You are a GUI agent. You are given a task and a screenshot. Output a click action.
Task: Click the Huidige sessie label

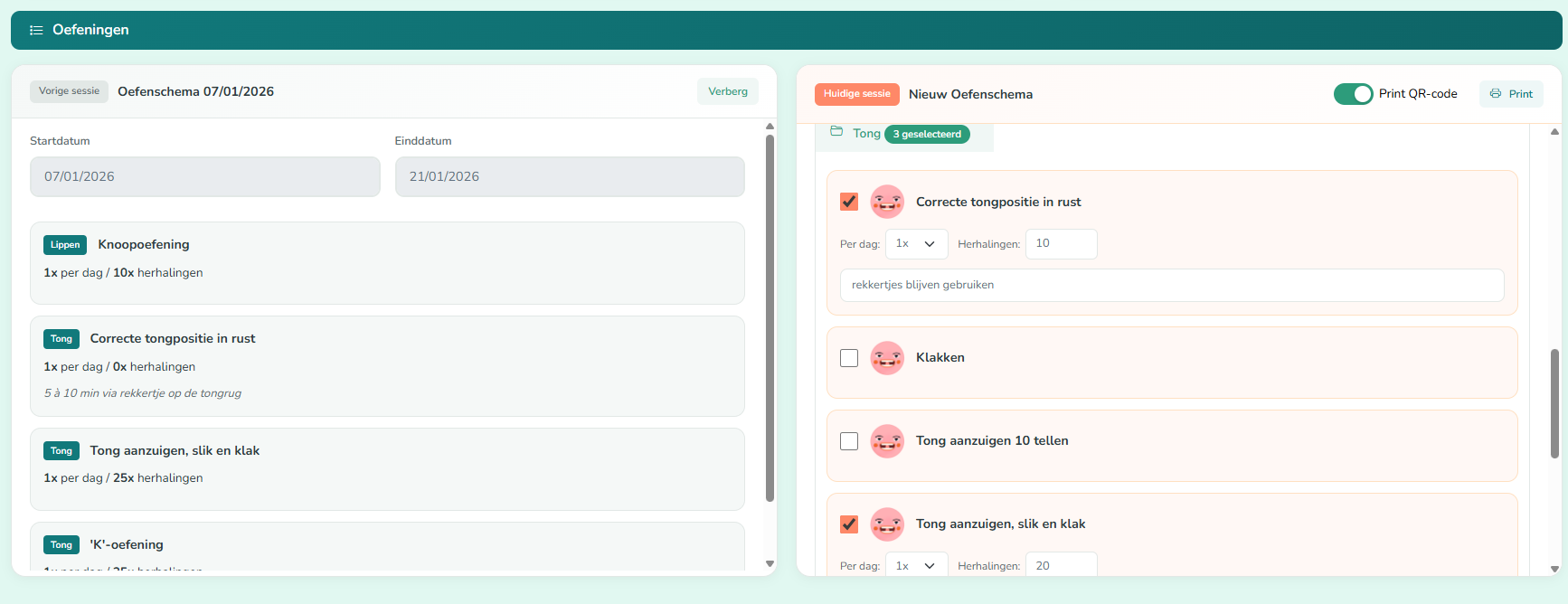tap(856, 94)
